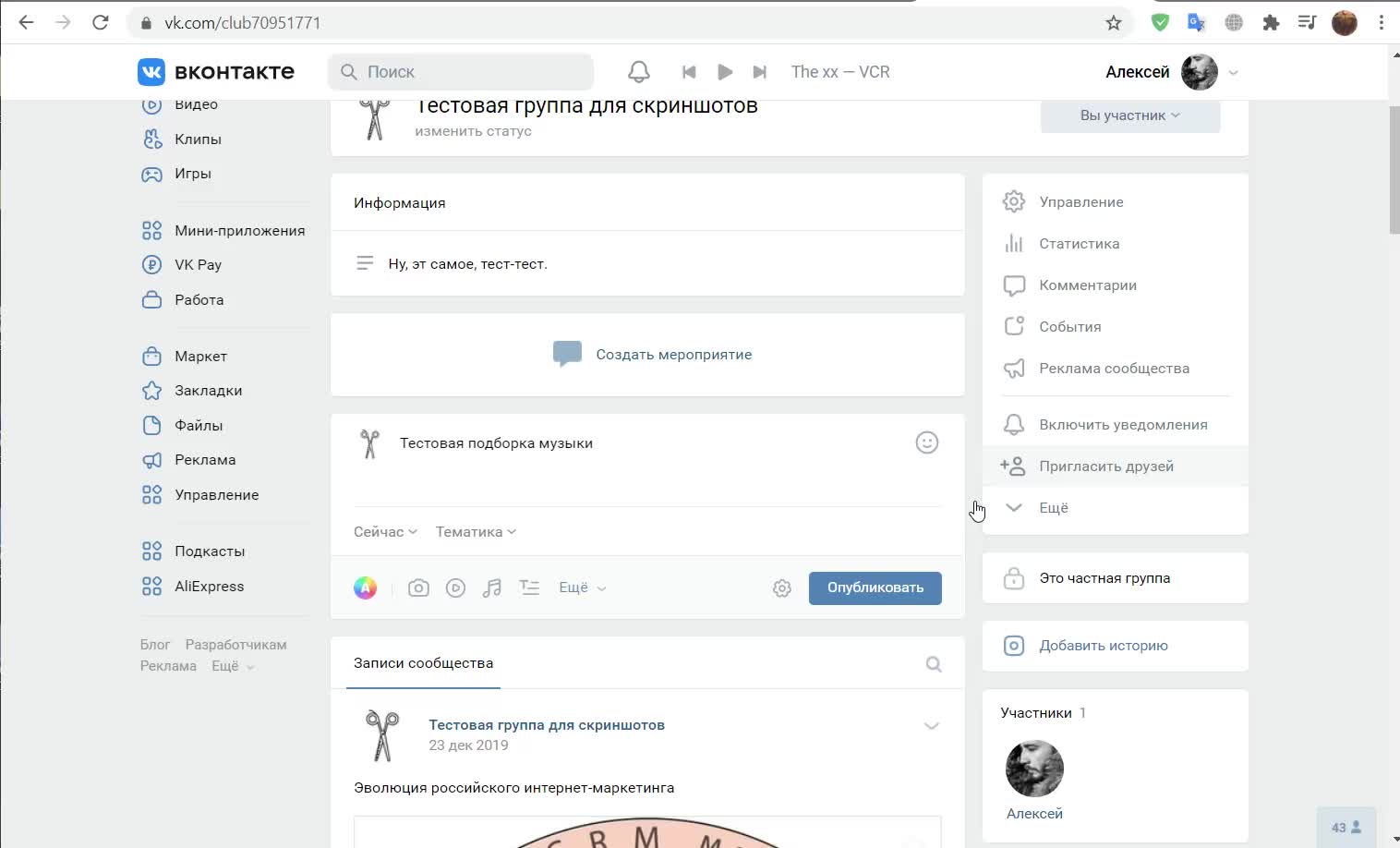
Task: Attach a video to the post
Action: [455, 588]
